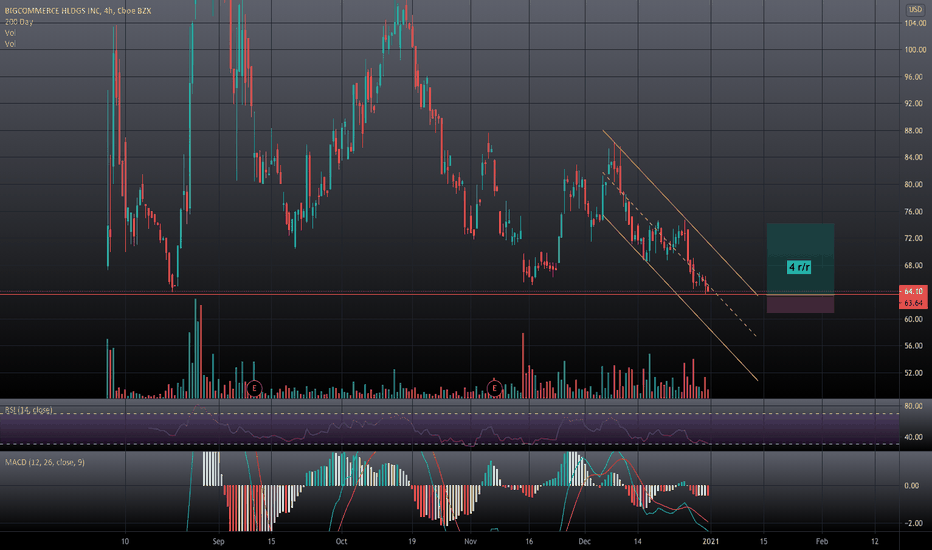This screenshot has height=550, width=932.
Task: Click the 63.64 price tag
Action: (x=914, y=303)
